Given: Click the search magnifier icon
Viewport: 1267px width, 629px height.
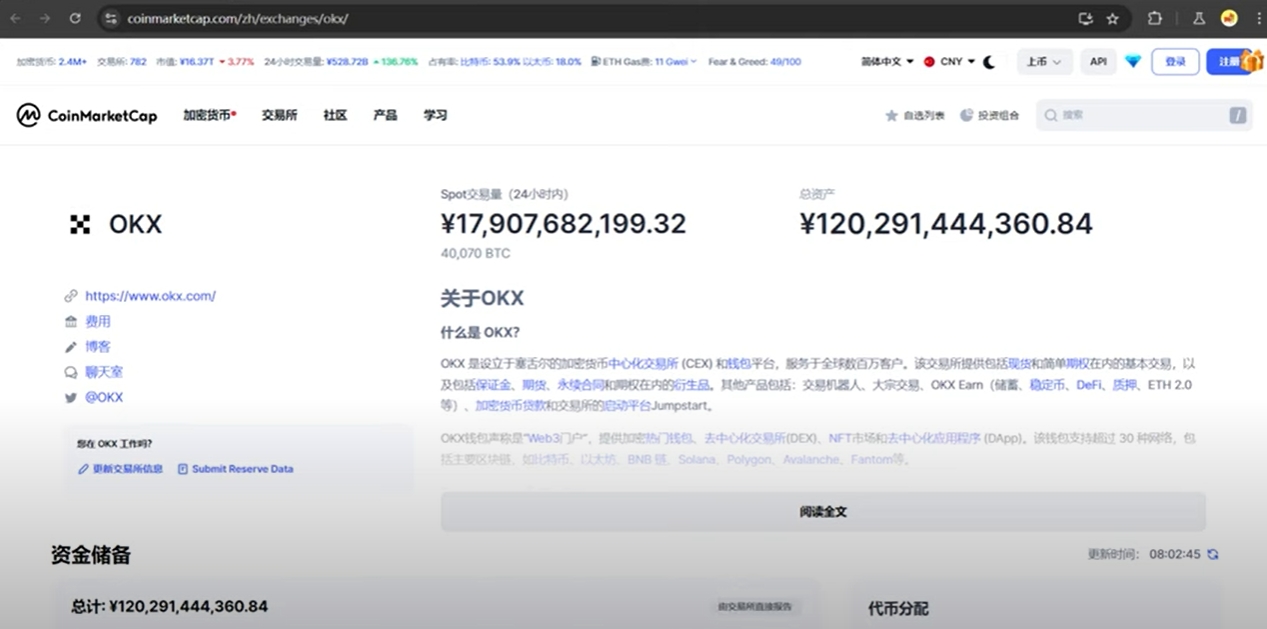Looking at the screenshot, I should 1051,116.
